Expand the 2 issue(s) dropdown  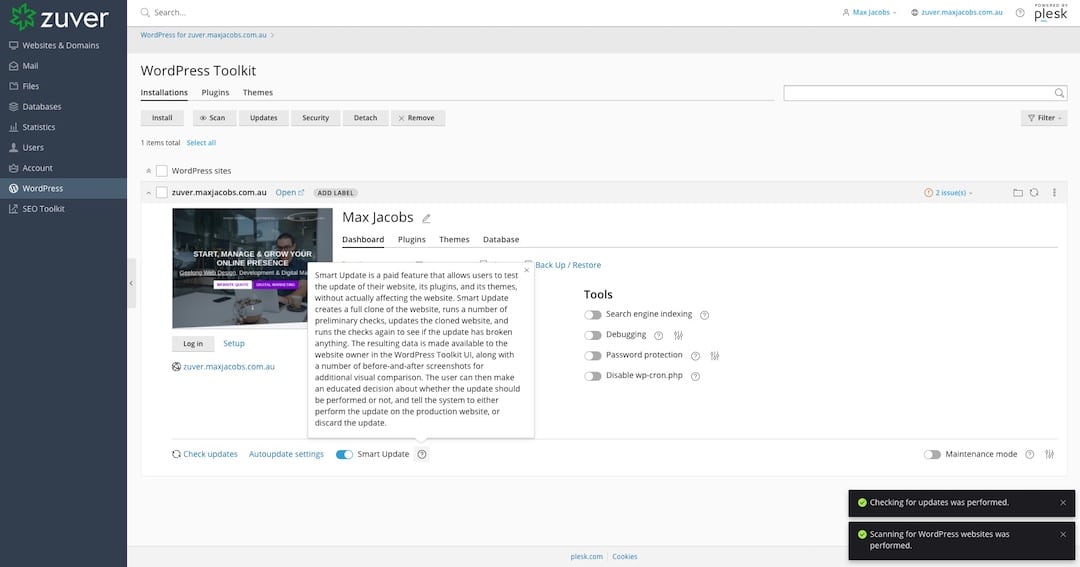[948, 193]
